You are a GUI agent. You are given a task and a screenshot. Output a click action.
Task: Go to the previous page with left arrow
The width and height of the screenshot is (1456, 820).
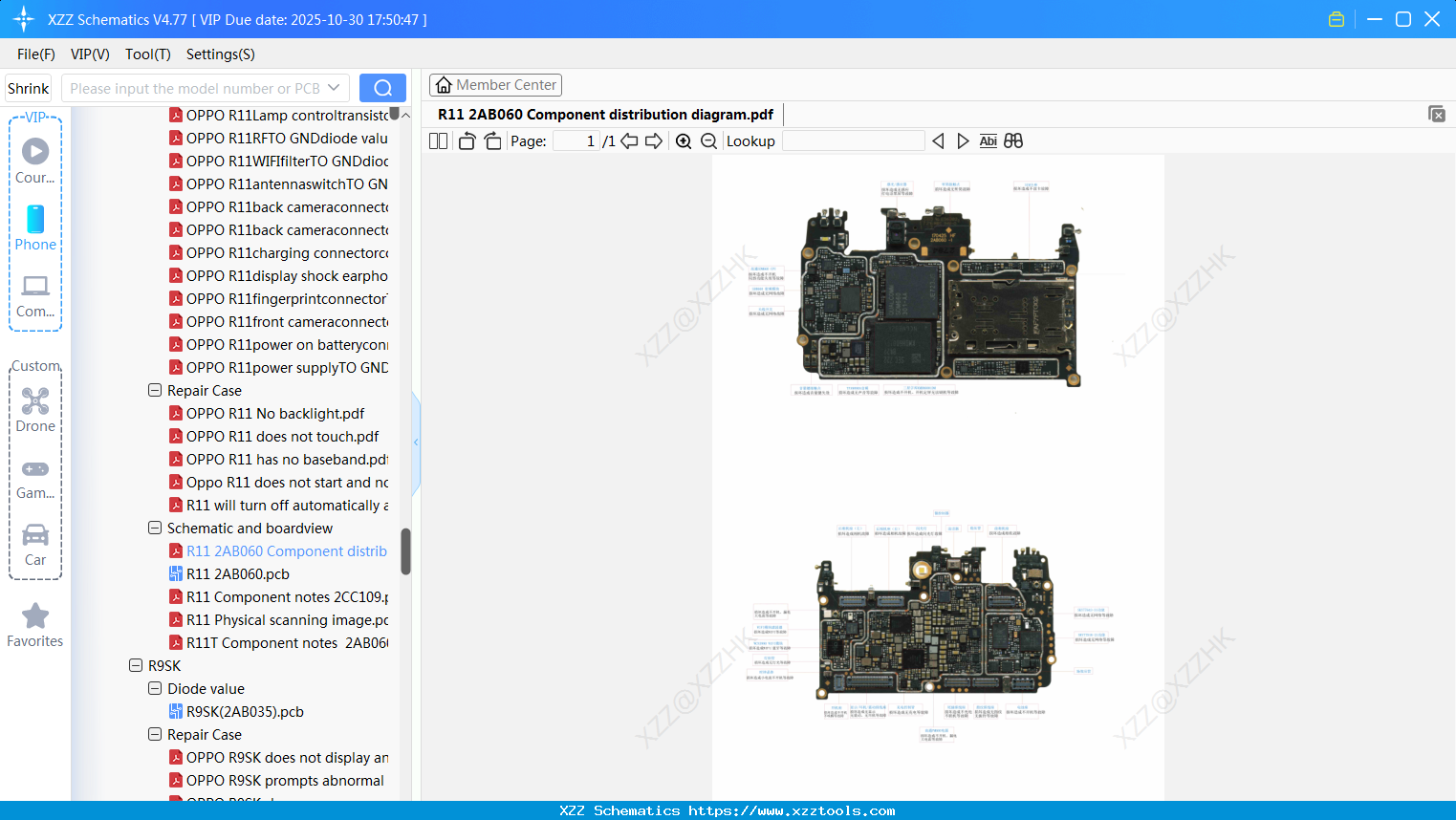click(629, 141)
